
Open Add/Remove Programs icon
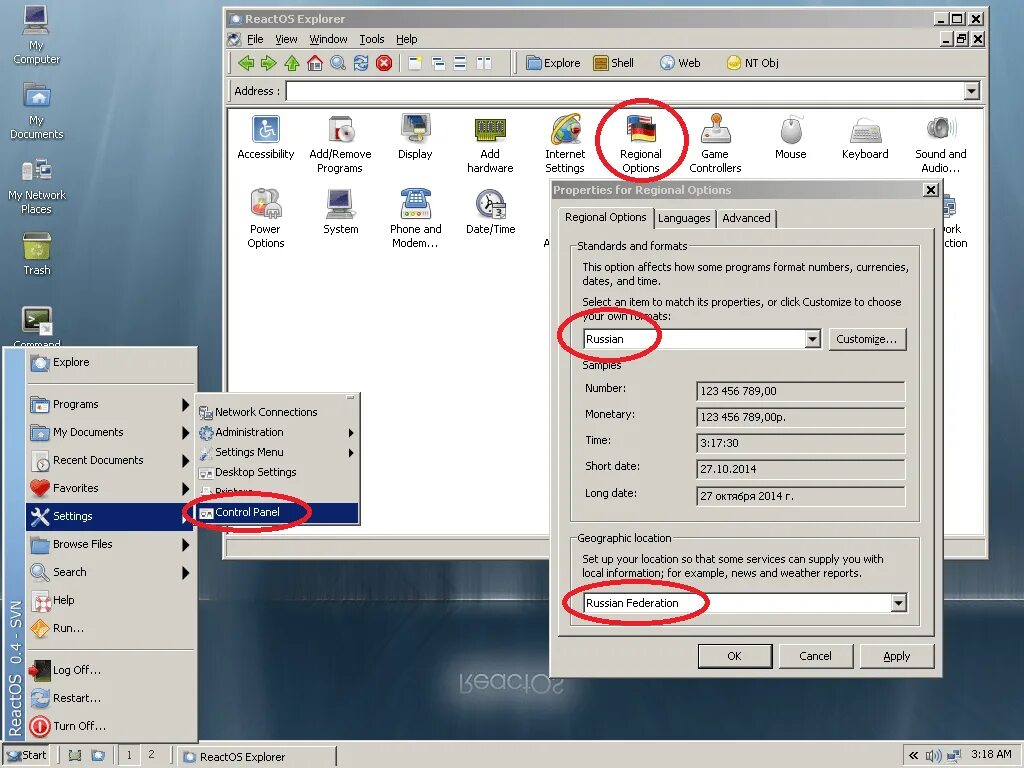[340, 144]
